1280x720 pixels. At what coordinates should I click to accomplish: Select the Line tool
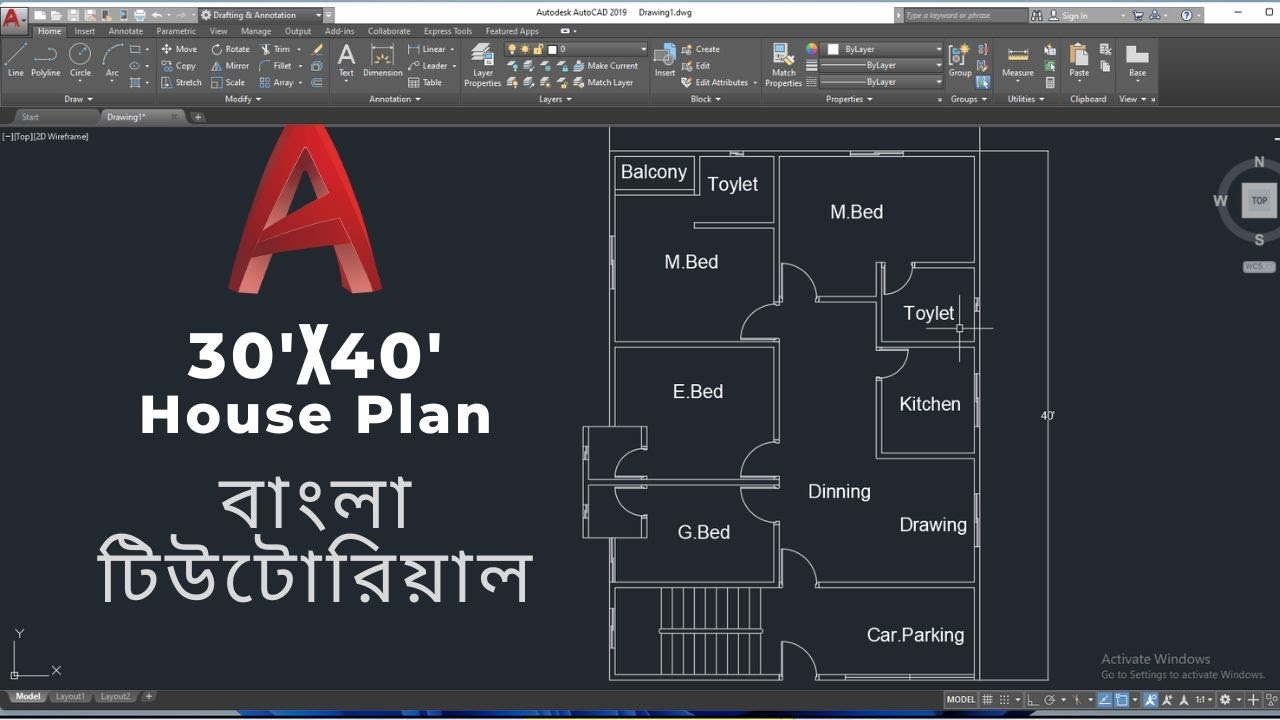[16, 60]
